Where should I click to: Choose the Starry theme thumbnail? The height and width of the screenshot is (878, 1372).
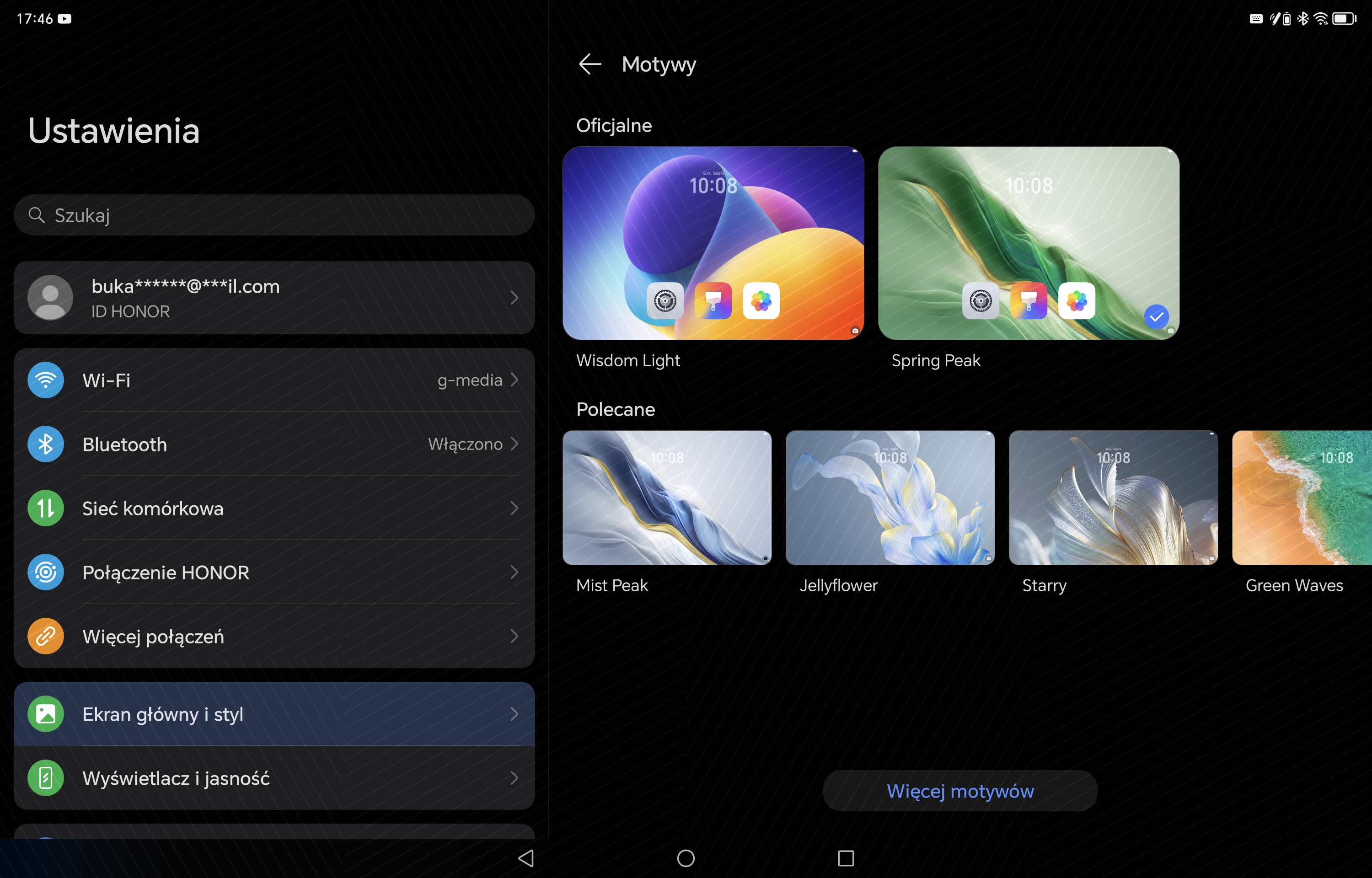1113,498
